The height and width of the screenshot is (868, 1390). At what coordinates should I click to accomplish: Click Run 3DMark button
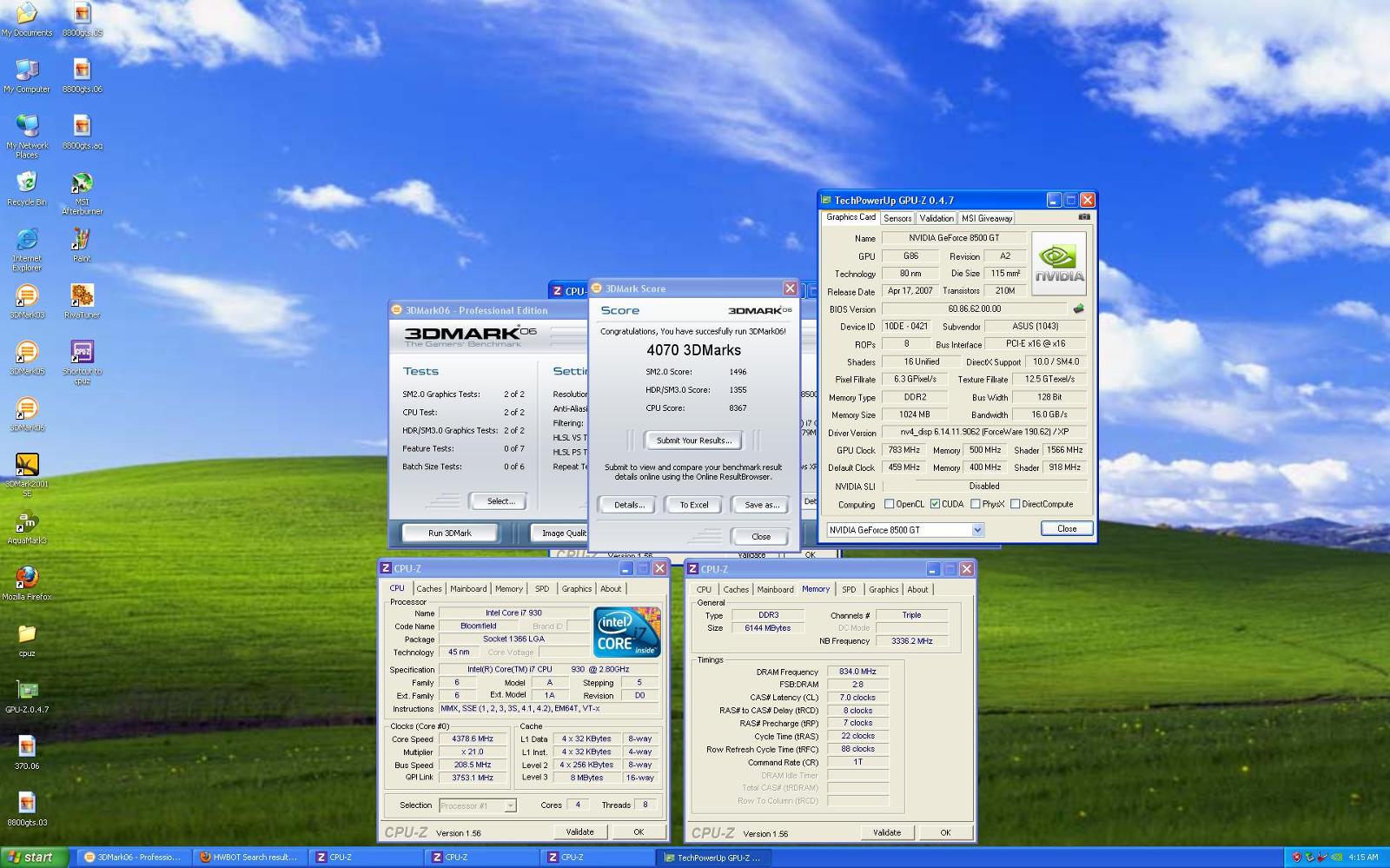tap(450, 533)
